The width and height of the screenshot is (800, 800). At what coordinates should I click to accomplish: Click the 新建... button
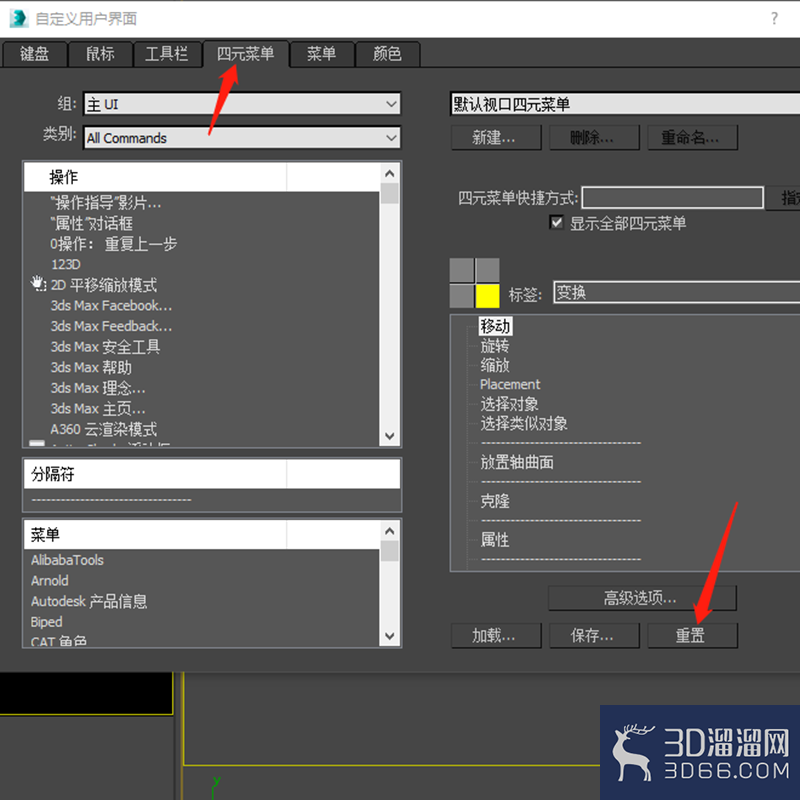[x=495, y=137]
